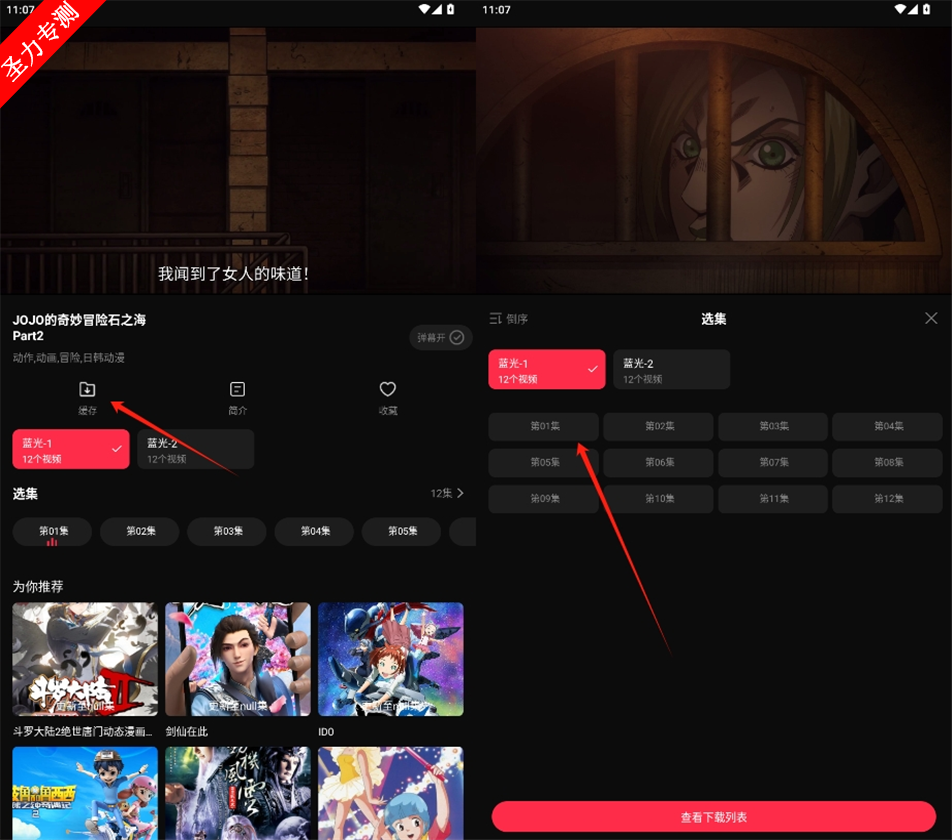Tap the 收藏 heart icon
The width and height of the screenshot is (952, 840).
388,389
